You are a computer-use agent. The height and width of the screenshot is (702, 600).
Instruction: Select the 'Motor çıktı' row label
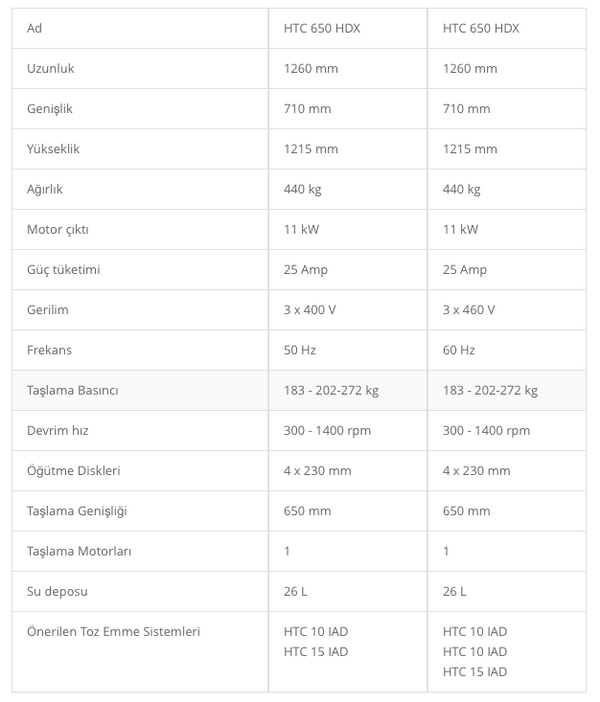tap(58, 230)
